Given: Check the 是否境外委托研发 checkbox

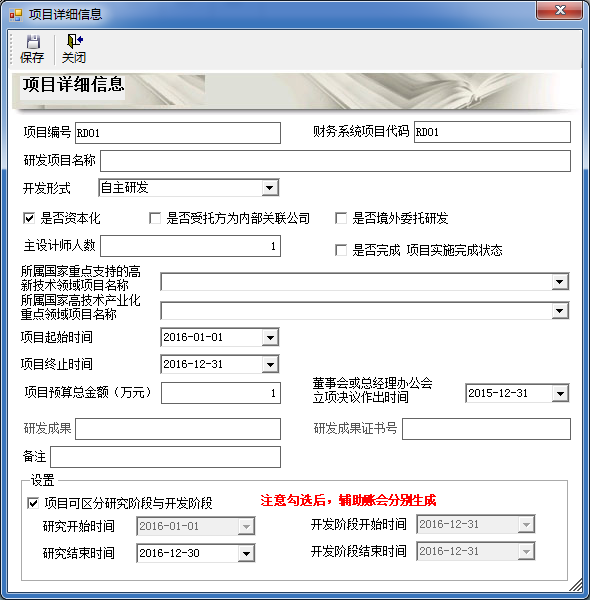Looking at the screenshot, I should pyautogui.click(x=341, y=218).
